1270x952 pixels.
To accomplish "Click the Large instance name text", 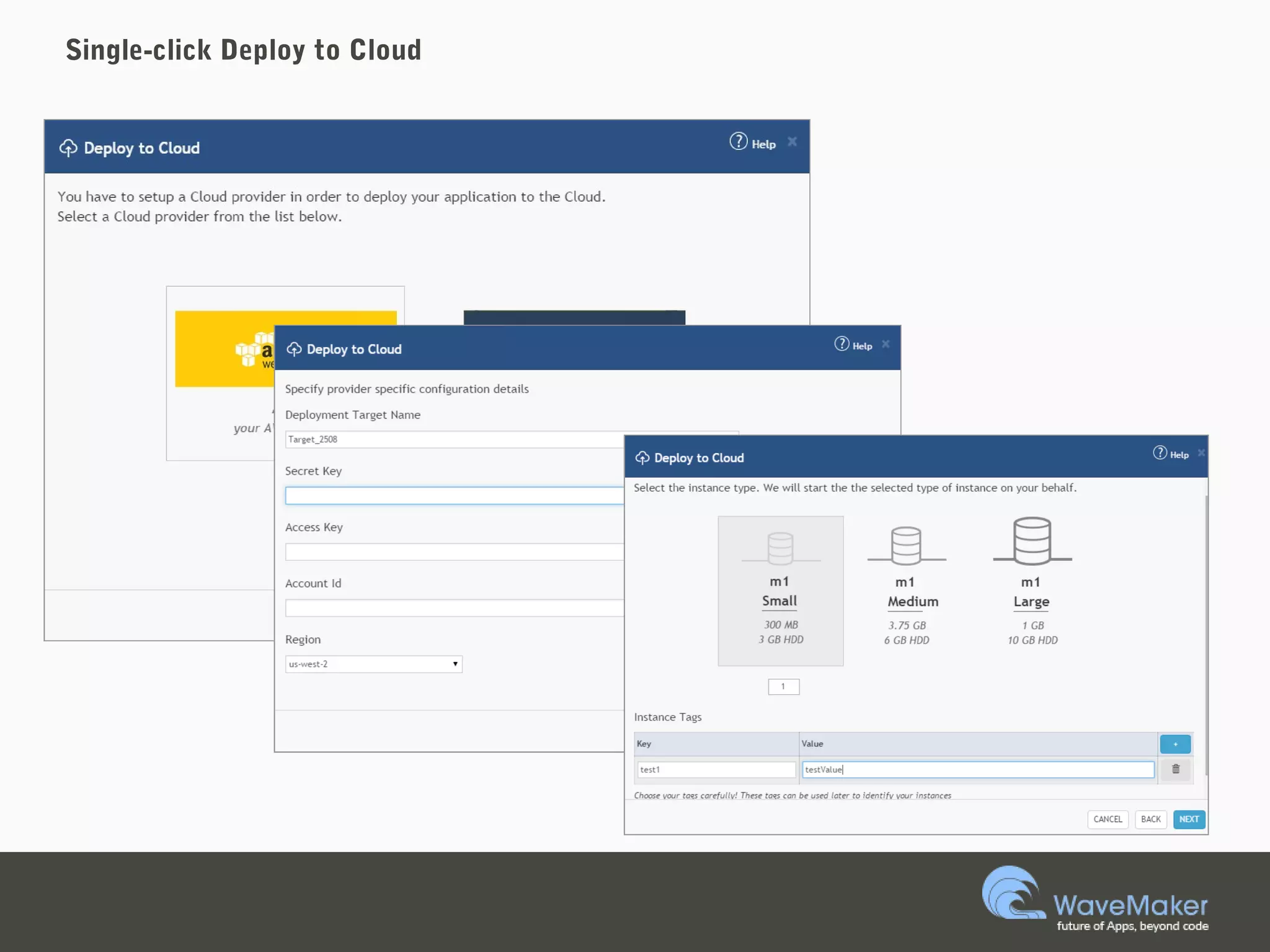I will pyautogui.click(x=1031, y=601).
